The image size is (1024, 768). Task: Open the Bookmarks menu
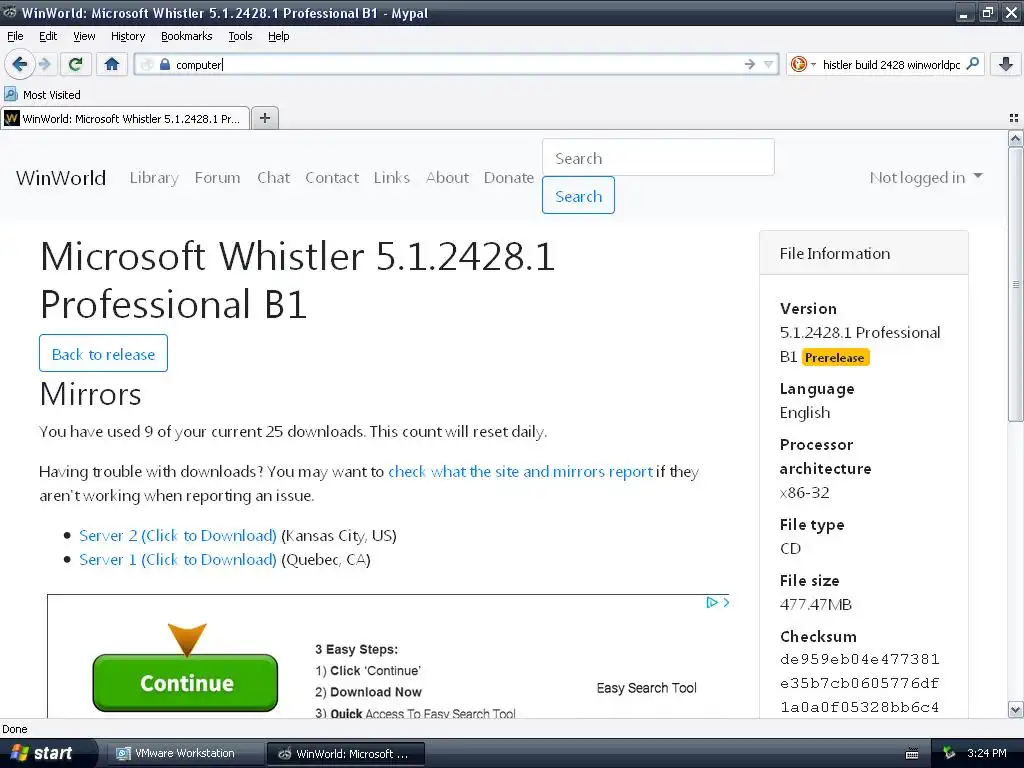187,36
